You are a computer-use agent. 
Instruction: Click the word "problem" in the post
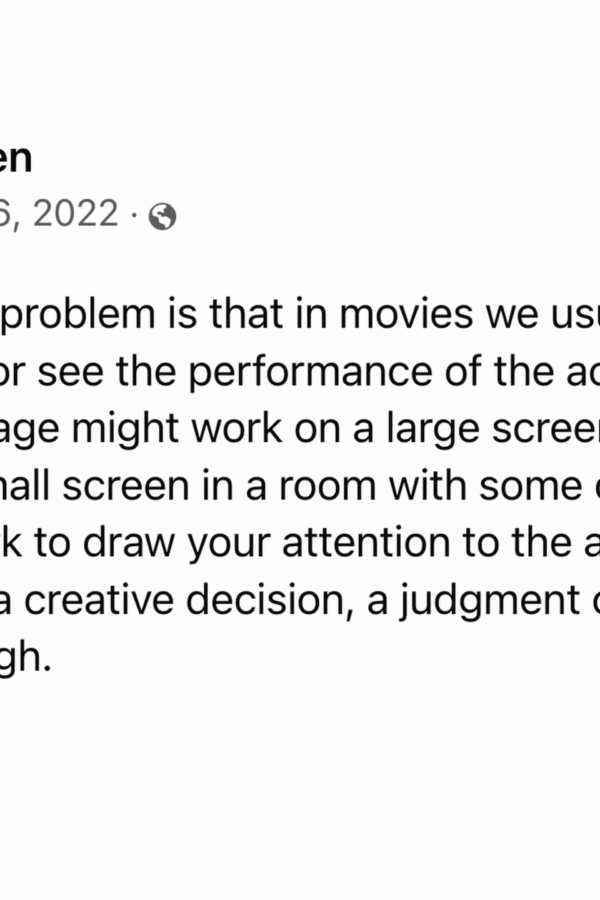tap(79, 316)
